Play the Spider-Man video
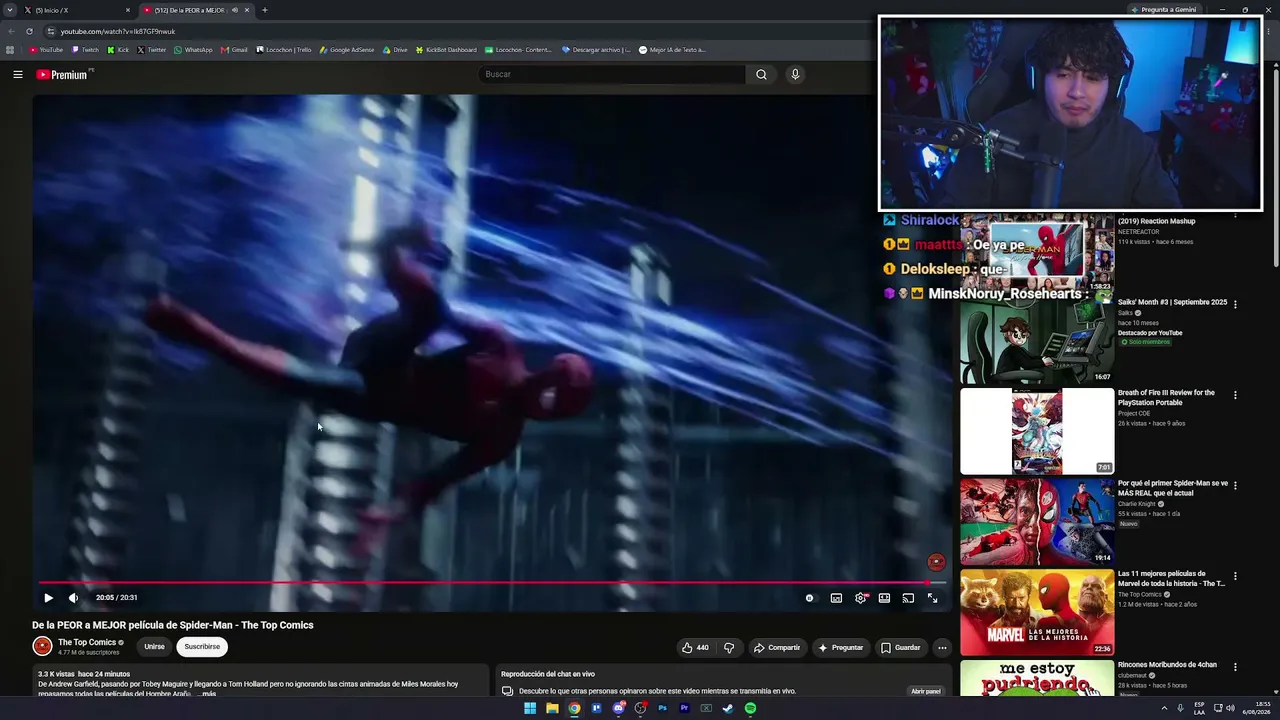This screenshot has width=1280, height=720. [x=48, y=598]
